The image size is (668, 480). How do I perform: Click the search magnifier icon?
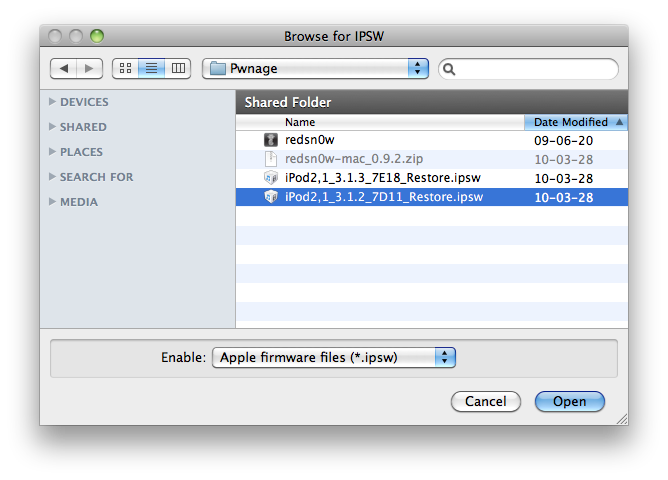click(449, 70)
